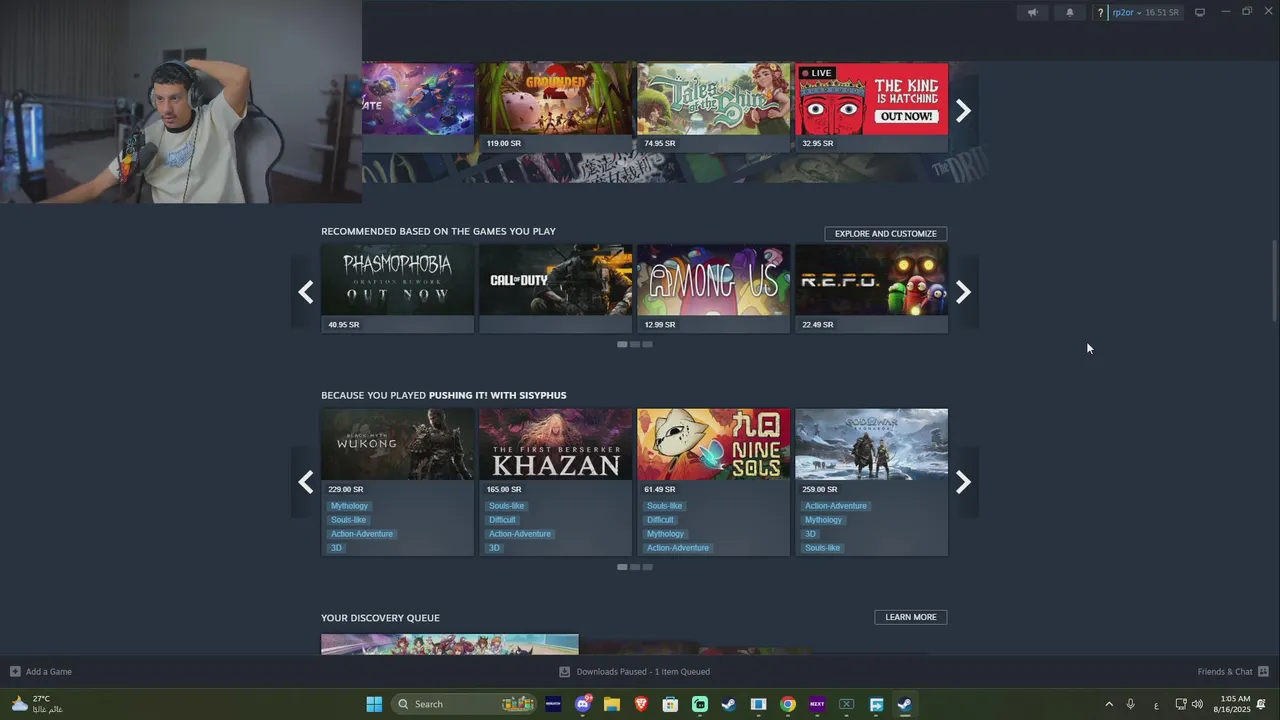Screen dimensions: 1280x720
Task: Open the Discovery Queue banner image
Action: coord(449,645)
